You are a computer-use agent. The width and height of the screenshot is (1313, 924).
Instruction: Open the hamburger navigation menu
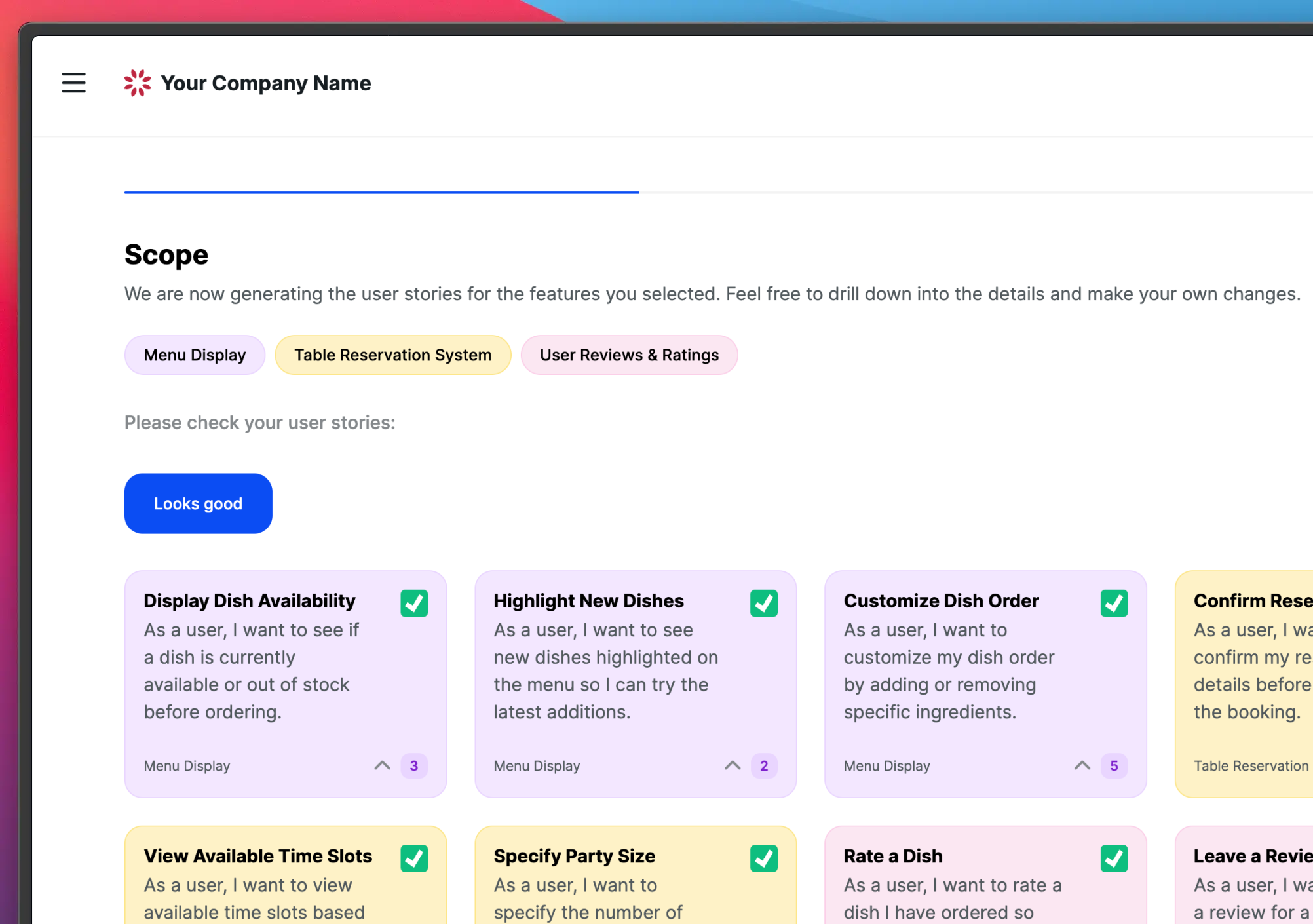(x=73, y=83)
